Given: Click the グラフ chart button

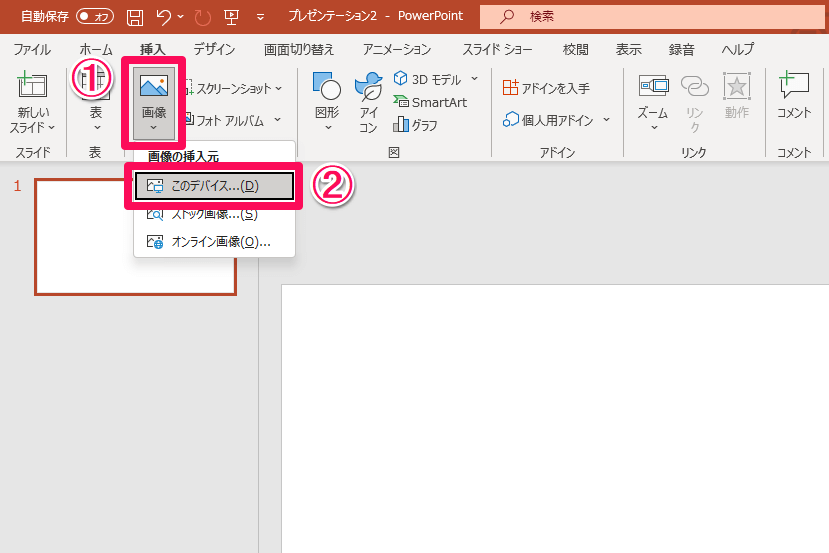Looking at the screenshot, I should [415, 125].
